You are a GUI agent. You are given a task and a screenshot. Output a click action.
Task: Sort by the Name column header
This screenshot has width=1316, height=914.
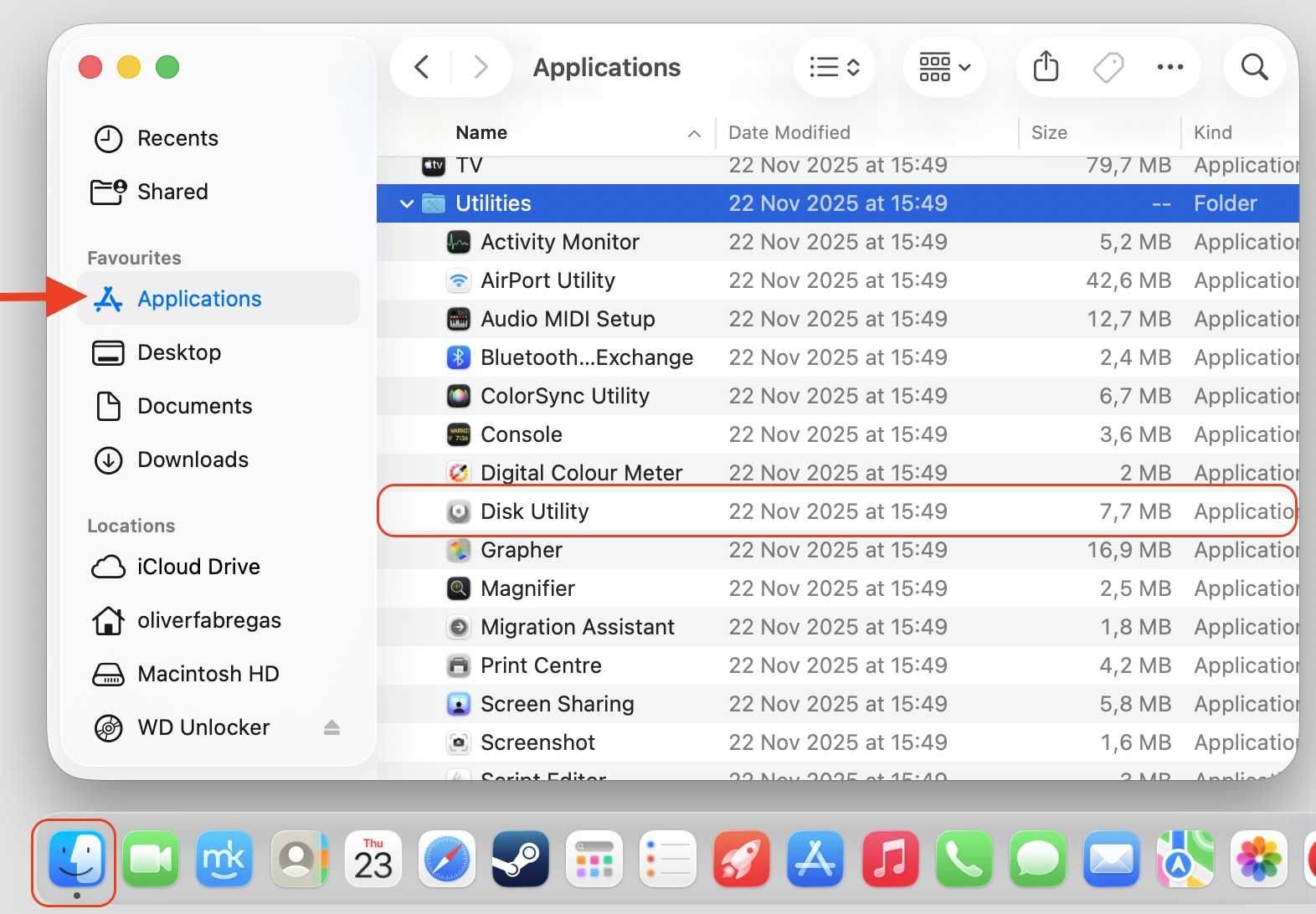pos(481,132)
